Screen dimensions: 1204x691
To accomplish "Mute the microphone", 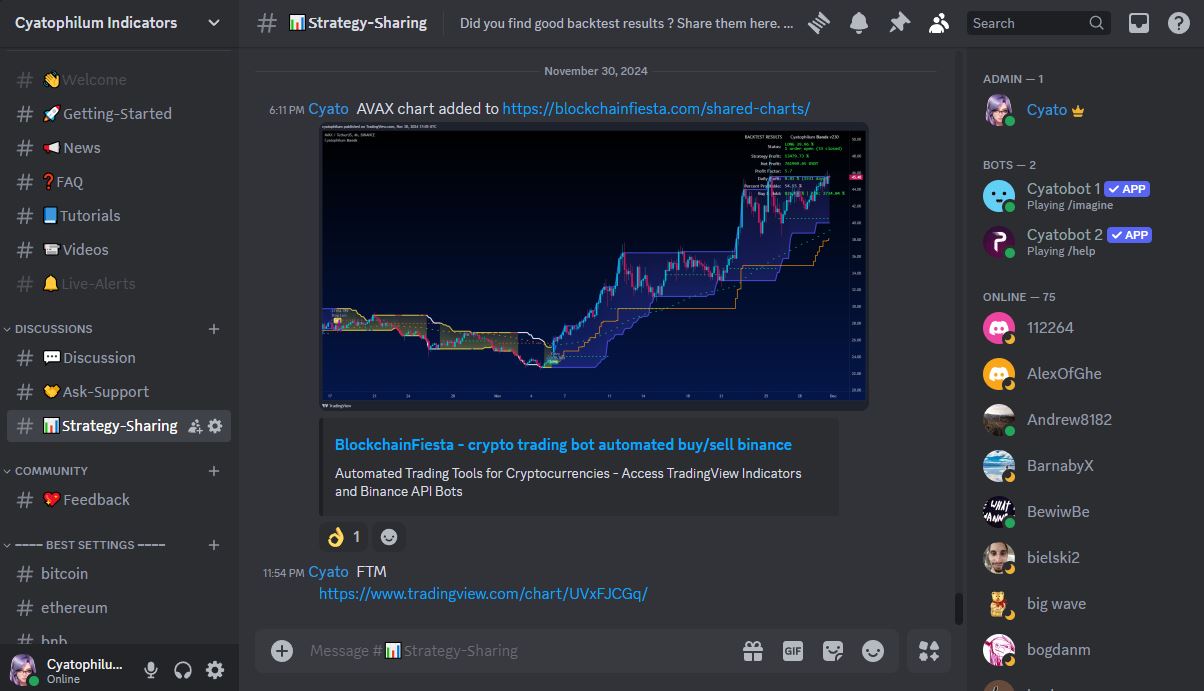I will 151,670.
